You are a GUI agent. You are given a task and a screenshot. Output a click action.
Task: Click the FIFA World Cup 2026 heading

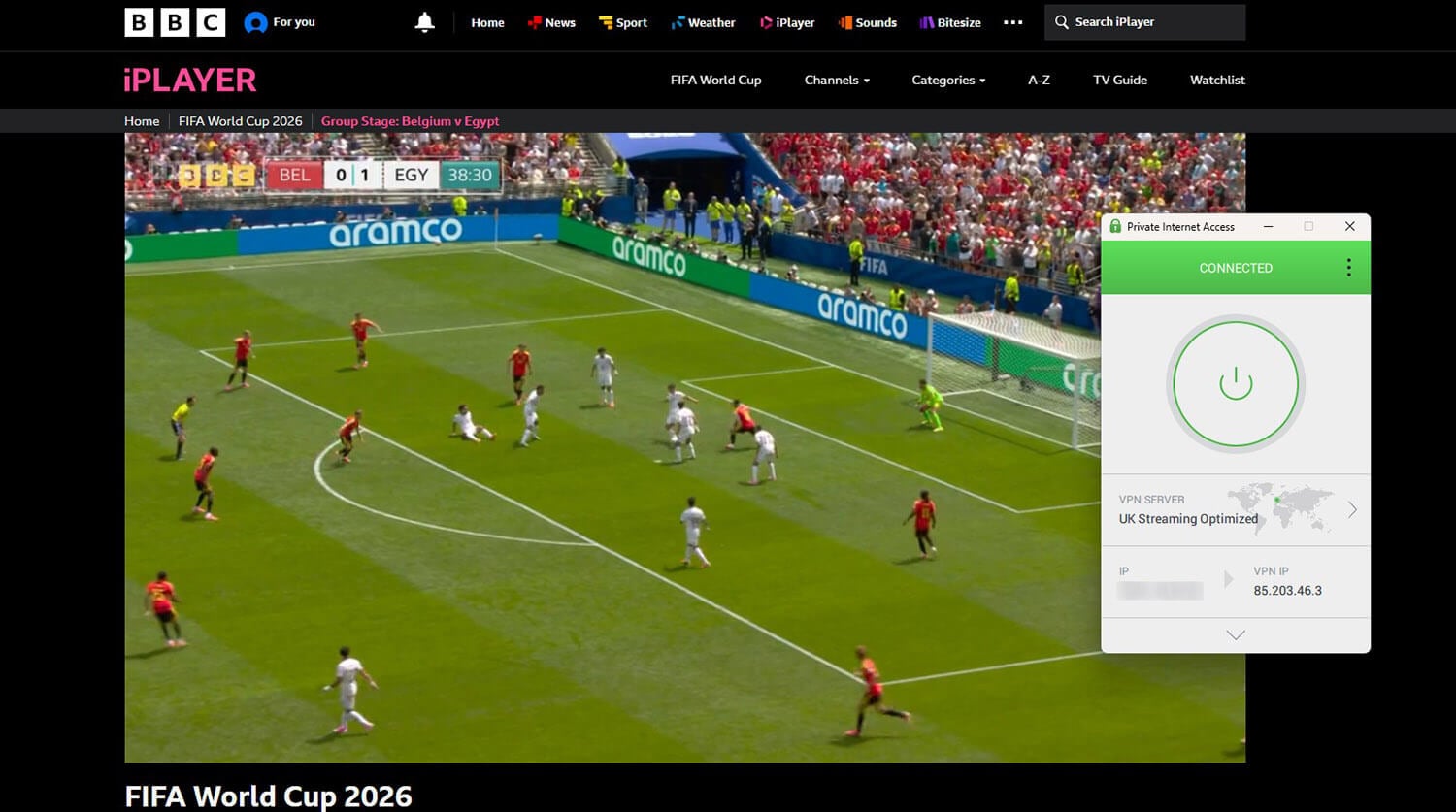click(268, 797)
